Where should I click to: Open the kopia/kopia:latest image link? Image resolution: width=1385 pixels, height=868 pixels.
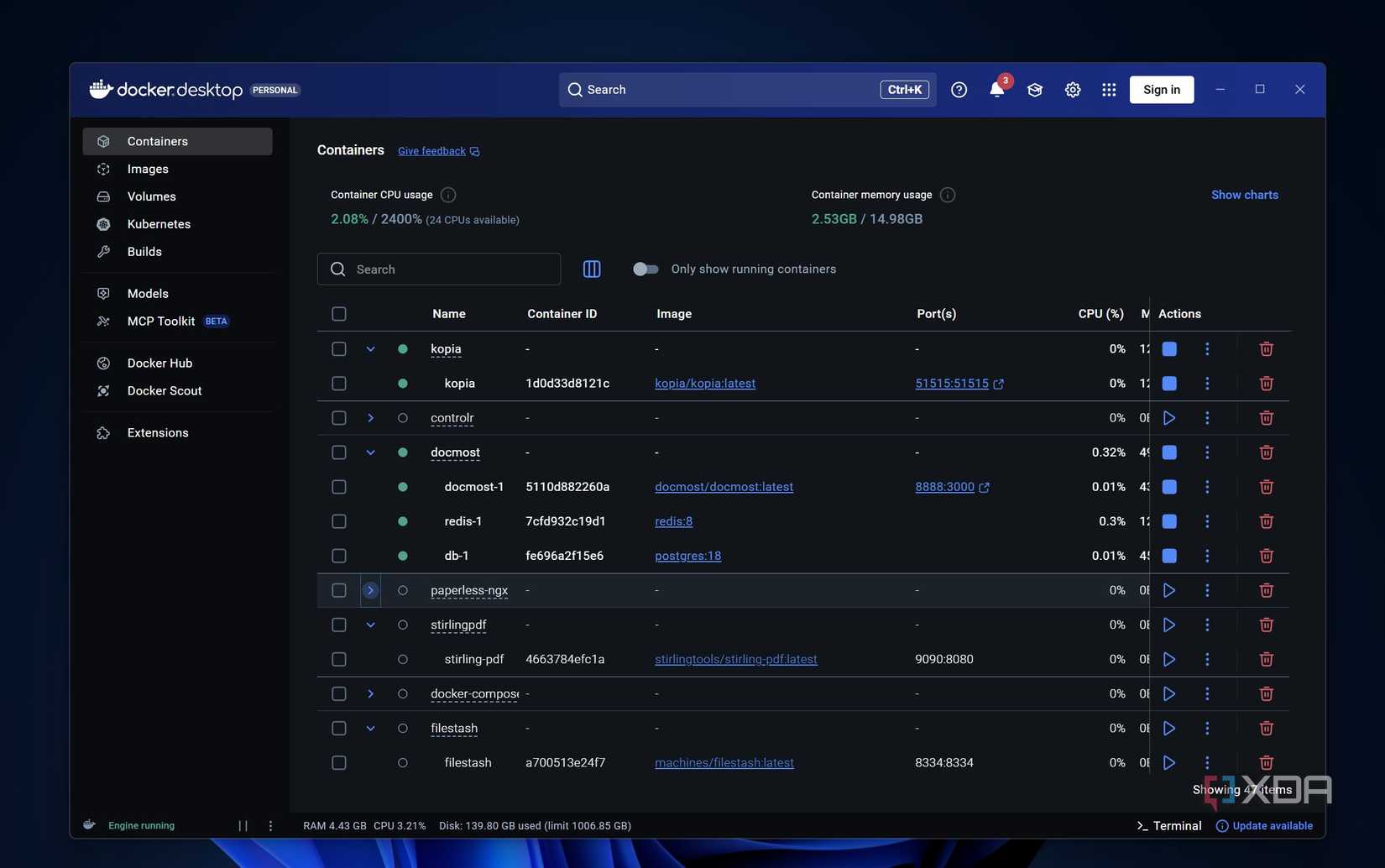point(705,384)
